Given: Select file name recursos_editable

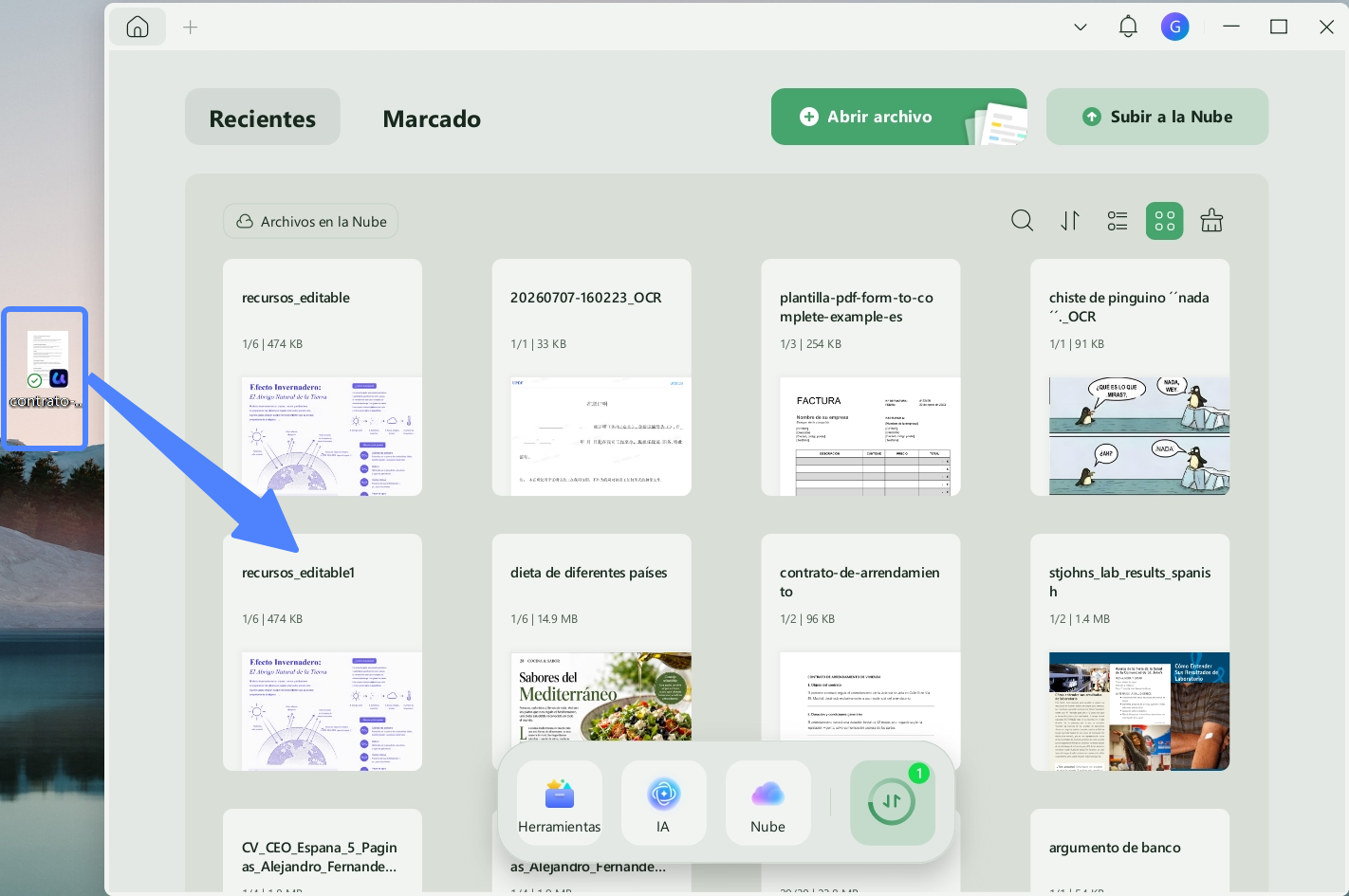Looking at the screenshot, I should click(296, 298).
